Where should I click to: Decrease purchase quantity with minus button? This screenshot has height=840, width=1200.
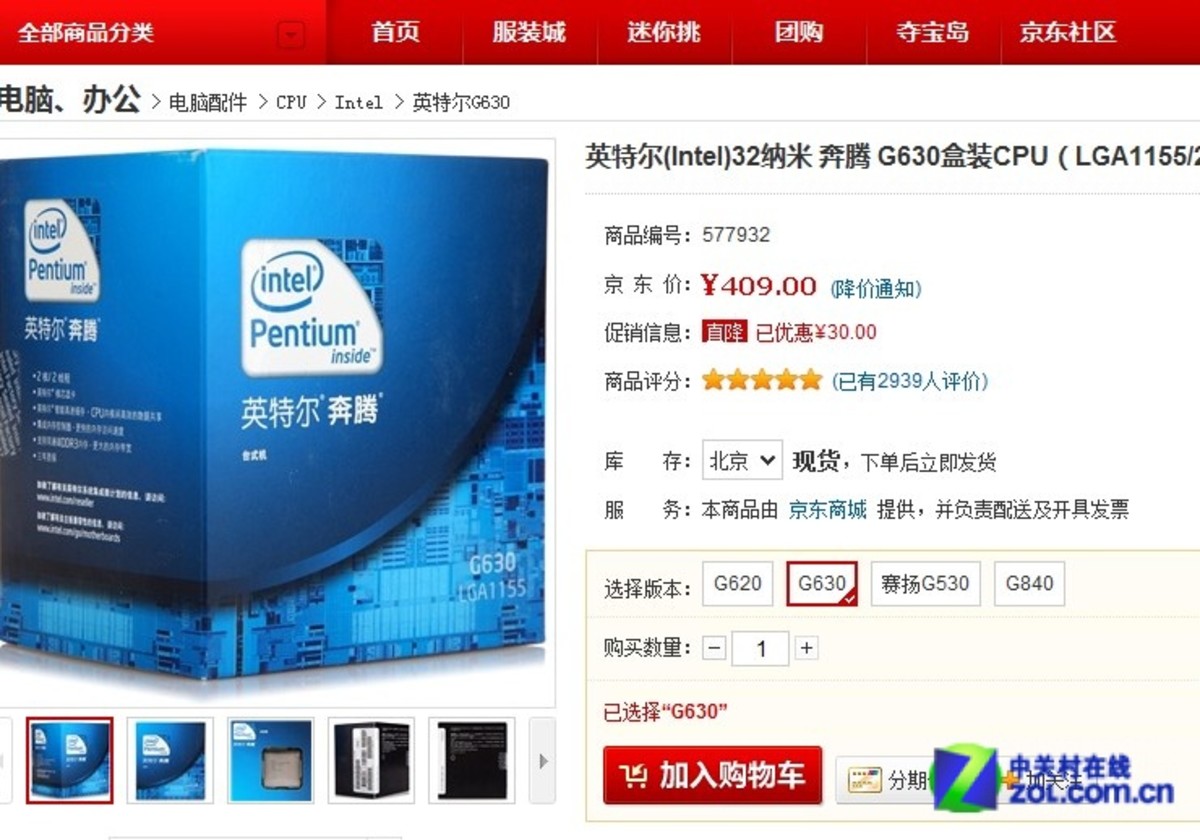tap(714, 648)
